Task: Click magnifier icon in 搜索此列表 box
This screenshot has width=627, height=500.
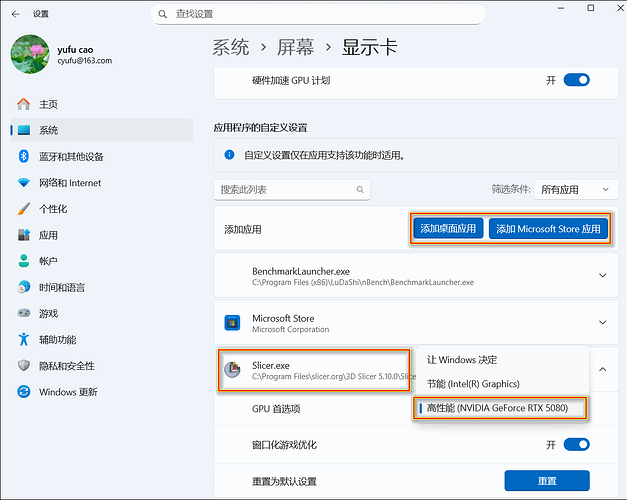Action: (360, 190)
